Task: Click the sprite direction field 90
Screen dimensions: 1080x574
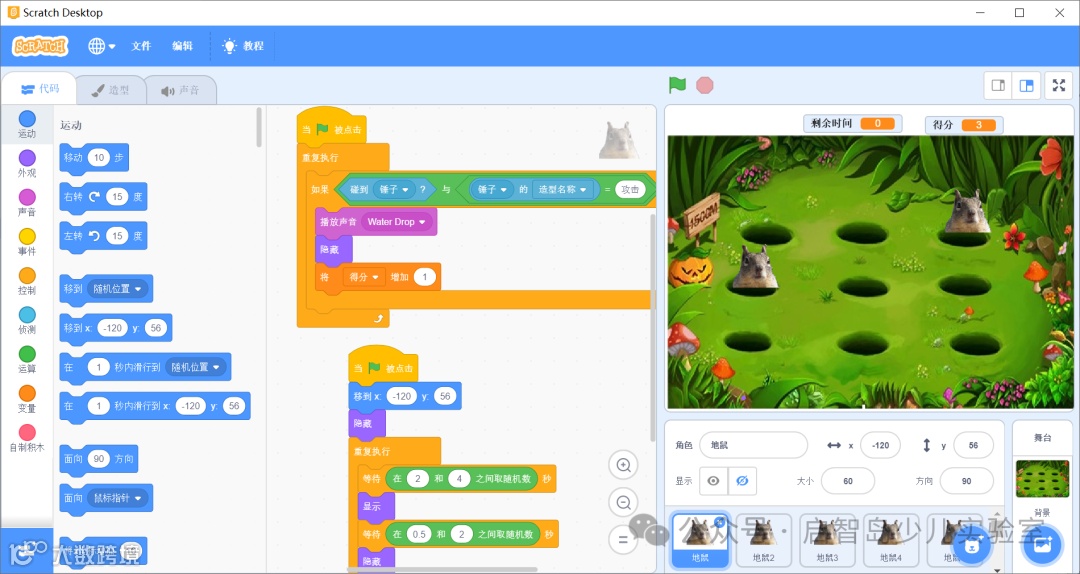Action: click(x=966, y=481)
